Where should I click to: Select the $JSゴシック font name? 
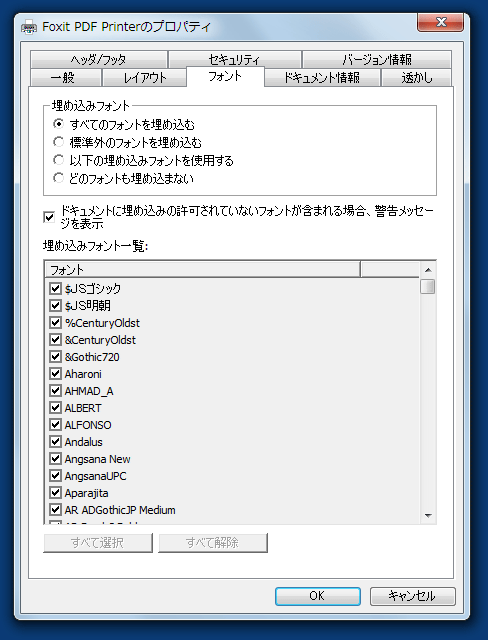pos(93,289)
